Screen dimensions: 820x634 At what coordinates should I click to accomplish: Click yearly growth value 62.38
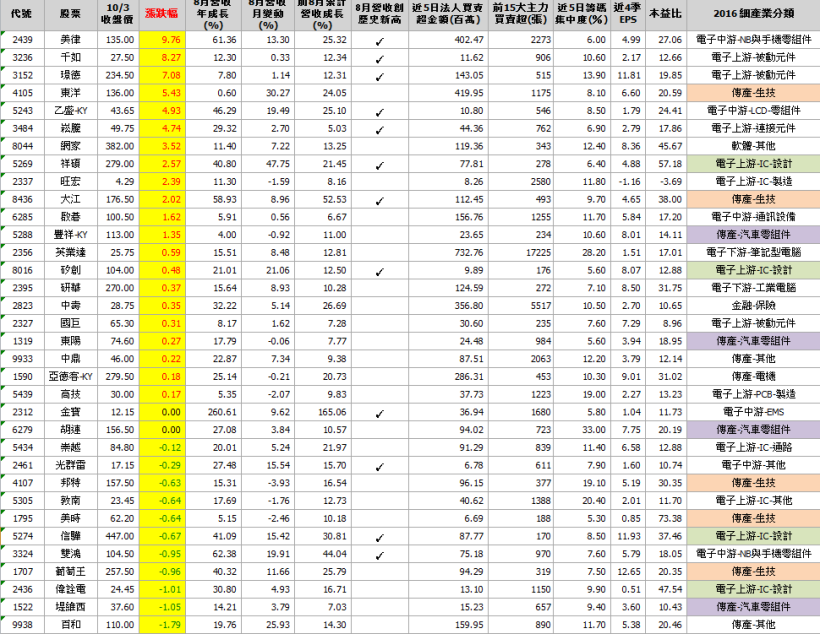click(x=224, y=554)
